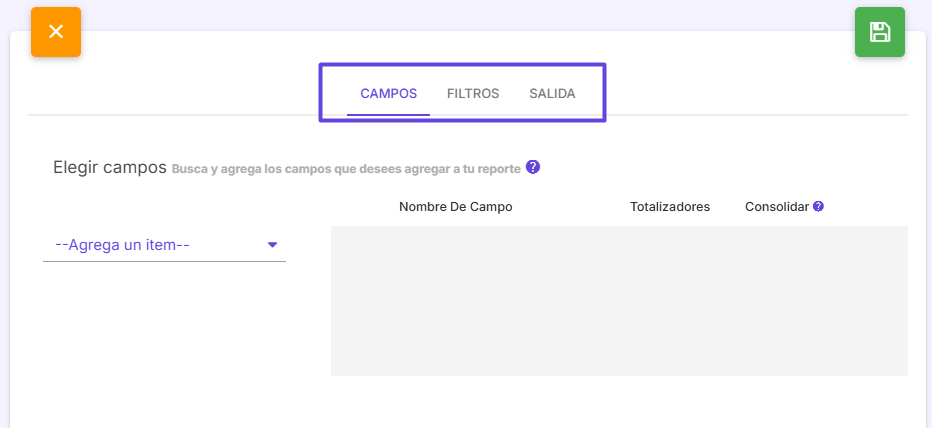Screen dimensions: 932x428
Task: Click the orange X close icon
Action: pyautogui.click(x=56, y=32)
